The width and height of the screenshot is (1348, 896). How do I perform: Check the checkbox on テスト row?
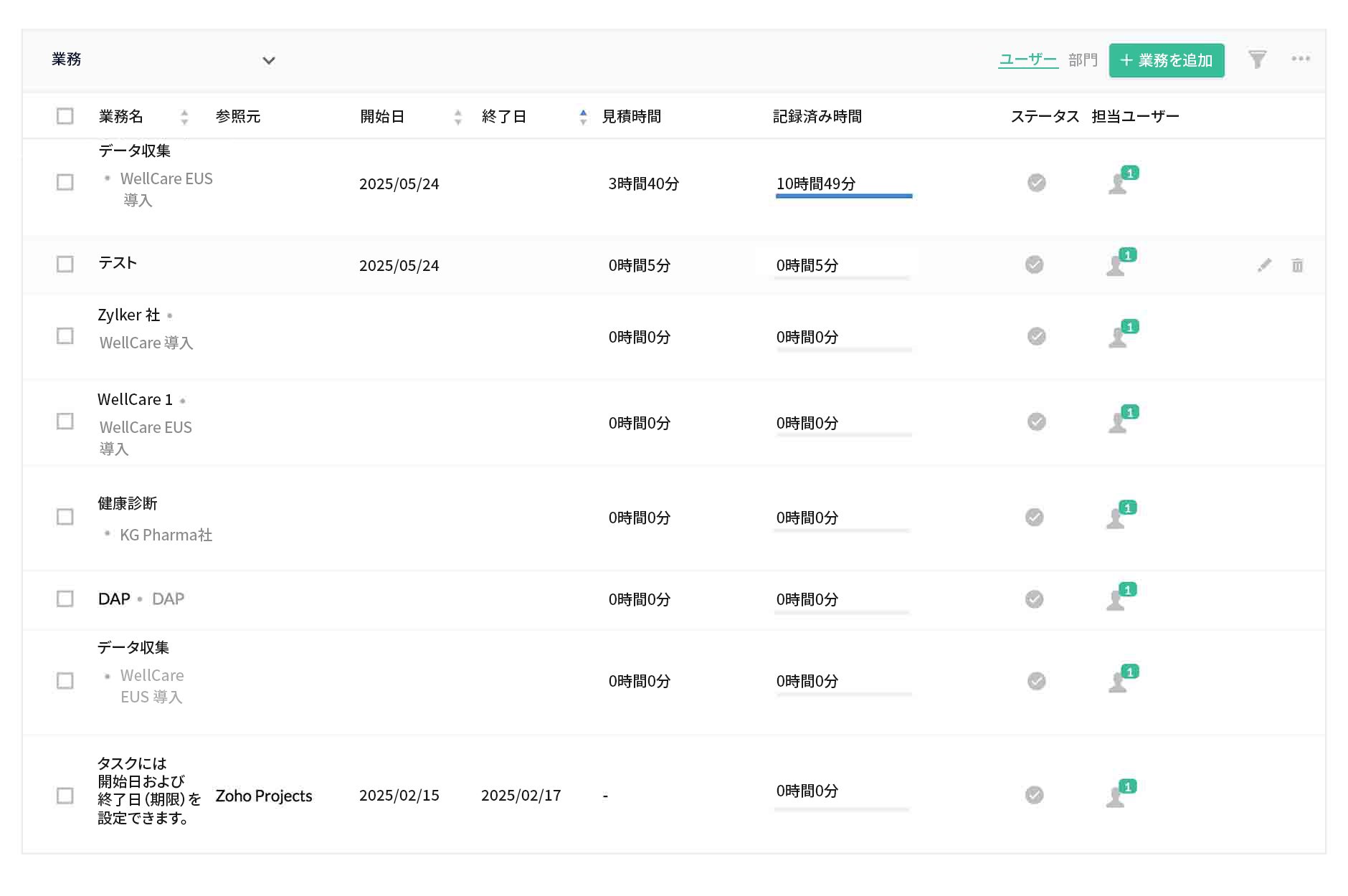pyautogui.click(x=65, y=264)
